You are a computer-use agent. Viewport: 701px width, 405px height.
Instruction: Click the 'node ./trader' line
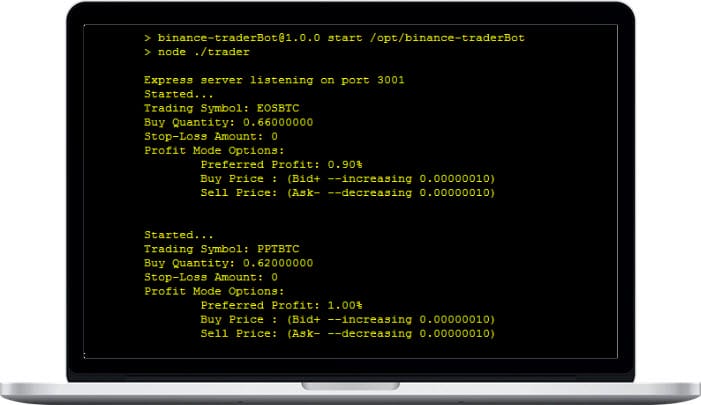tap(197, 52)
